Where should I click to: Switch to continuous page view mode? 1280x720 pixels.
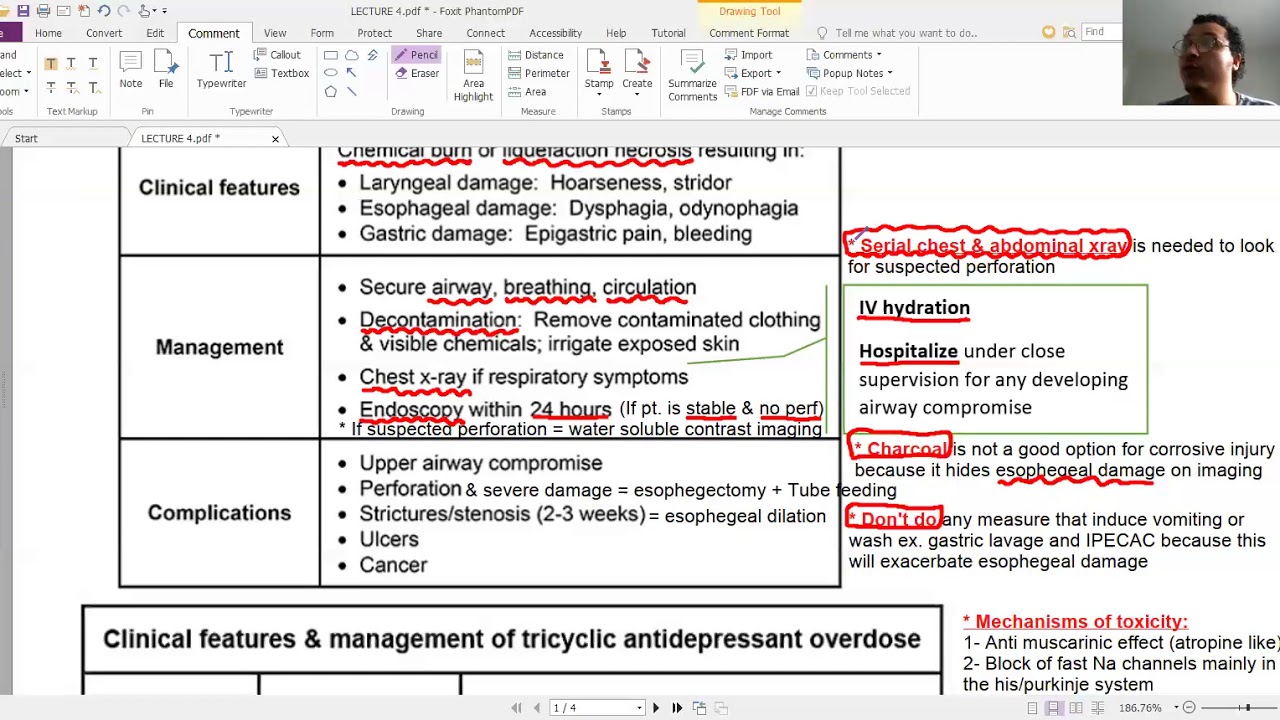pyautogui.click(x=1054, y=708)
